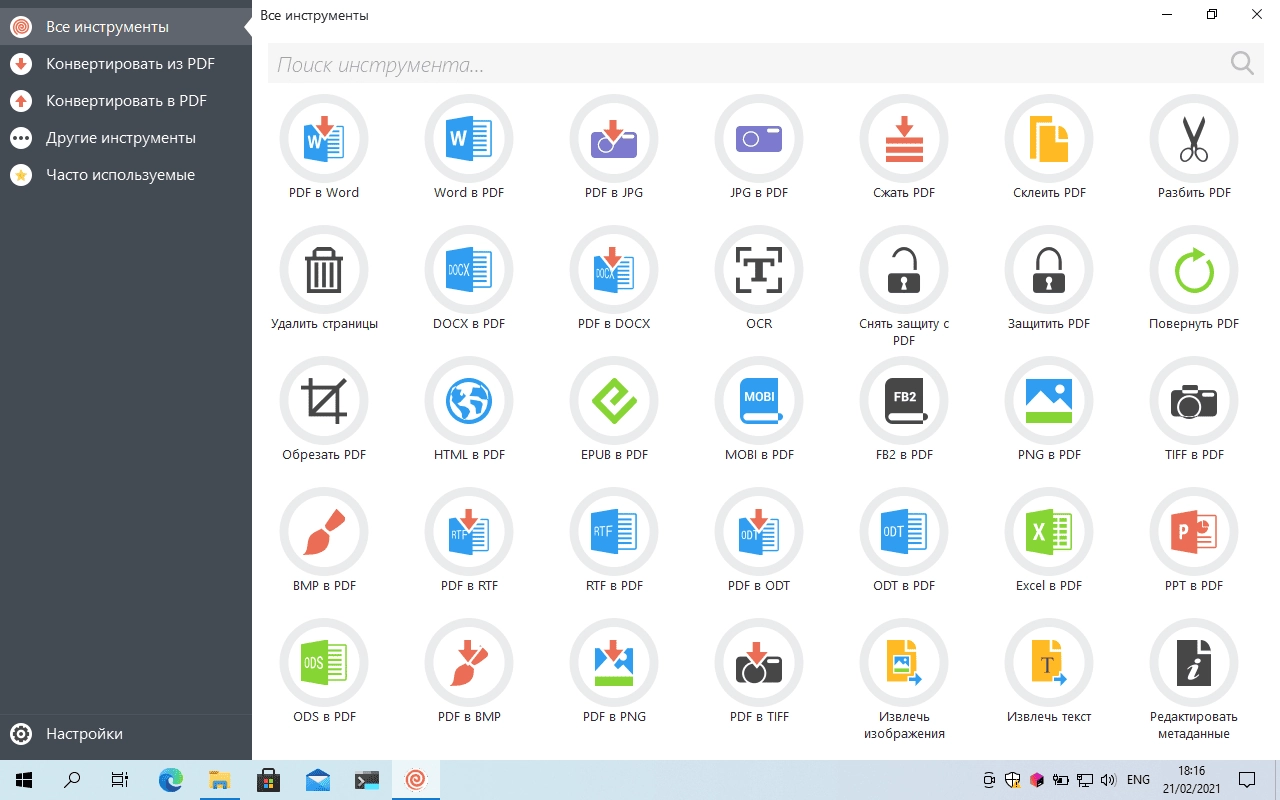This screenshot has height=800, width=1280.
Task: Open PPT в PDF converter
Action: pos(1194,532)
